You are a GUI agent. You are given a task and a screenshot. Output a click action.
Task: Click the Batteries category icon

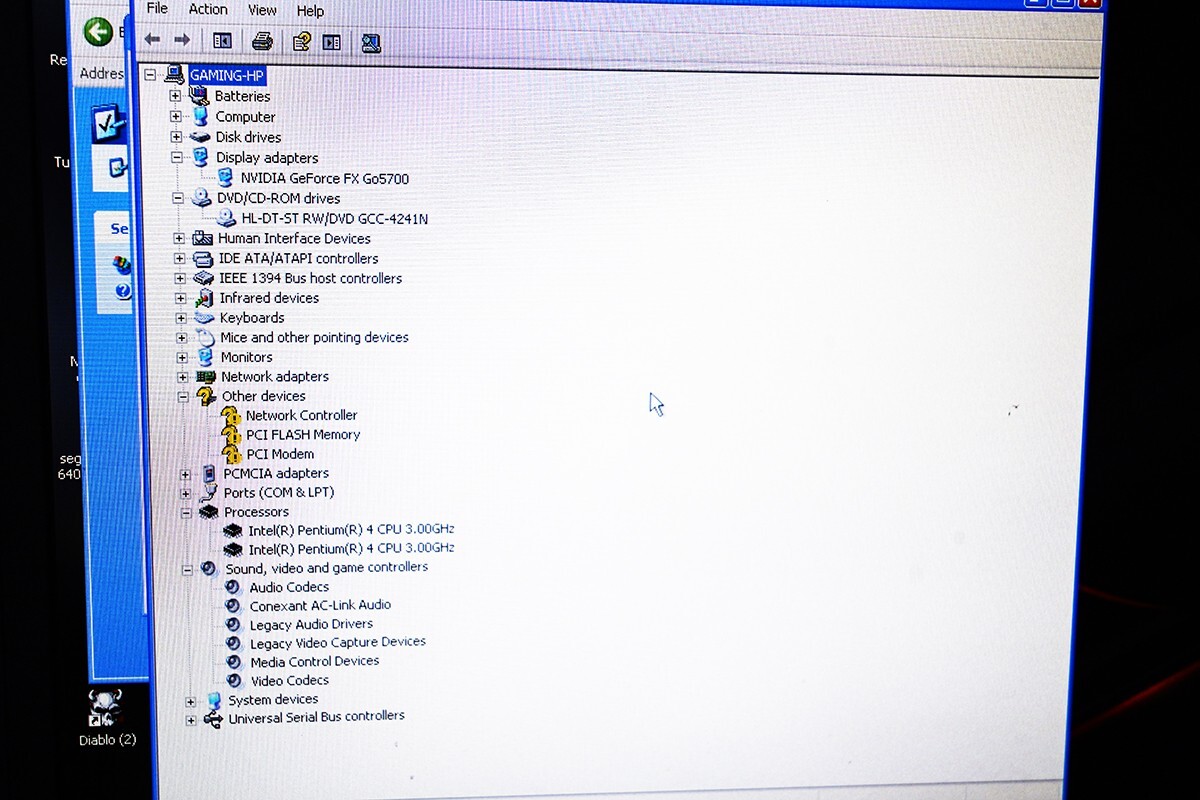coord(198,96)
